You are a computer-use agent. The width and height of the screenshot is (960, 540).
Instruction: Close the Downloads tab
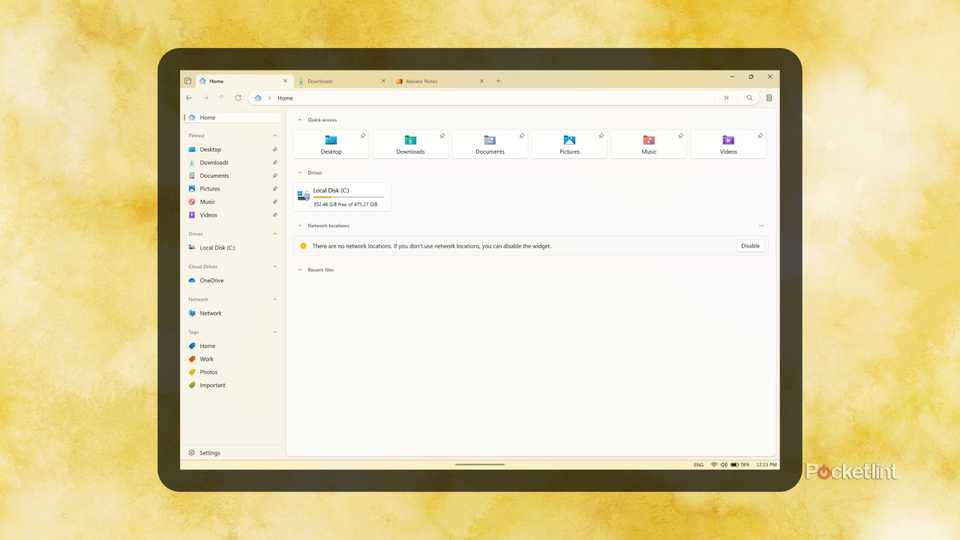383,81
